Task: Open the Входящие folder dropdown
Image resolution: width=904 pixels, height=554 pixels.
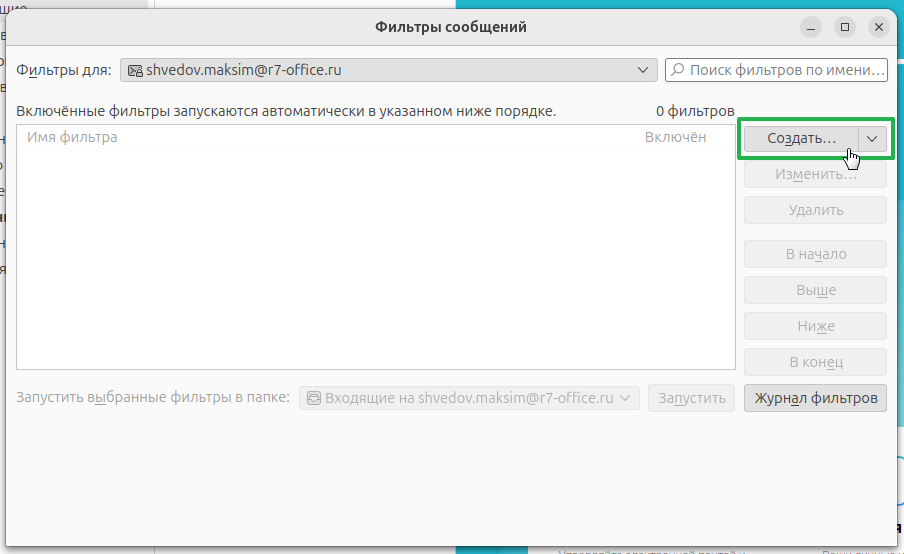Action: click(469, 398)
